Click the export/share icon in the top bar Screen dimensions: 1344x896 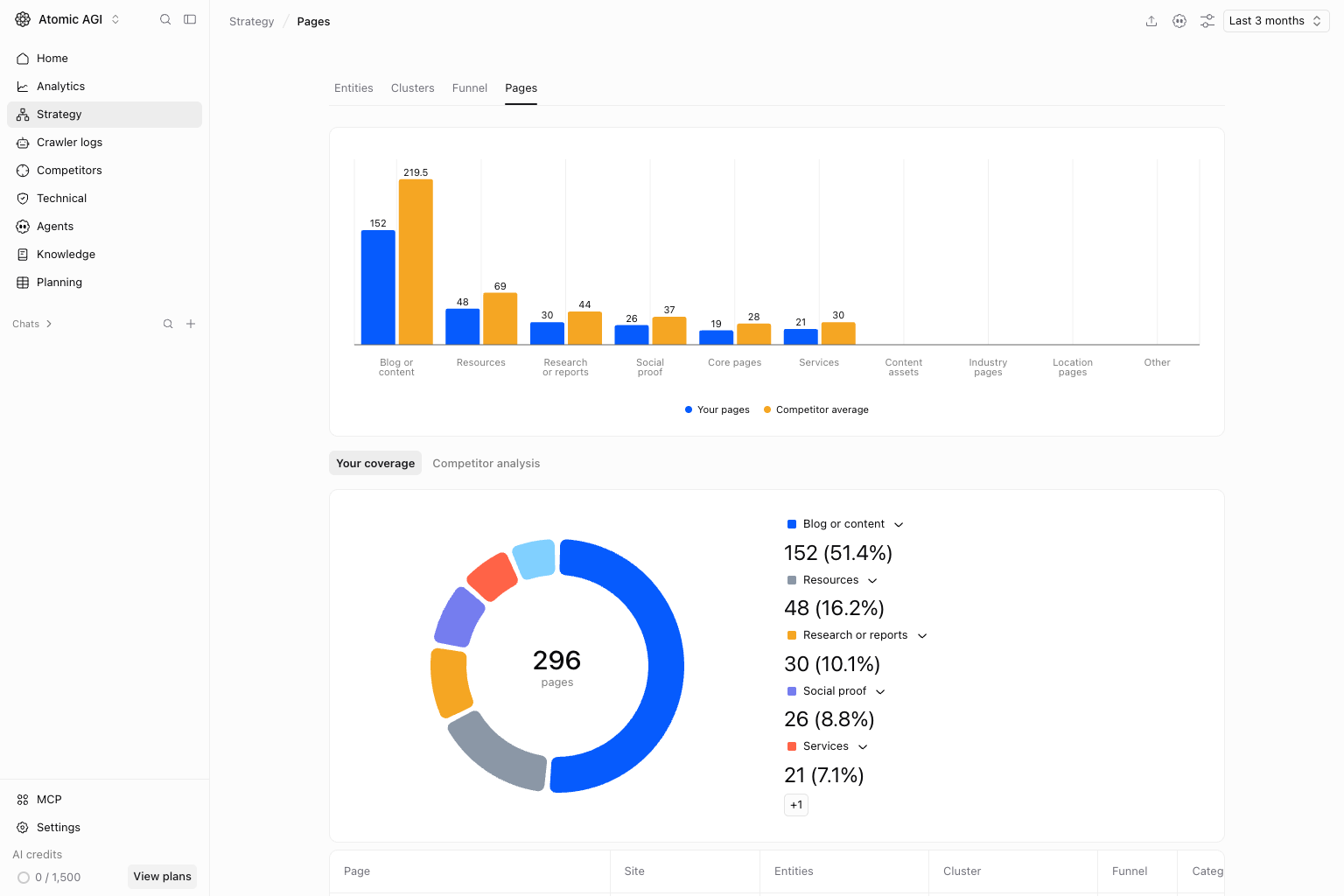tap(1151, 21)
